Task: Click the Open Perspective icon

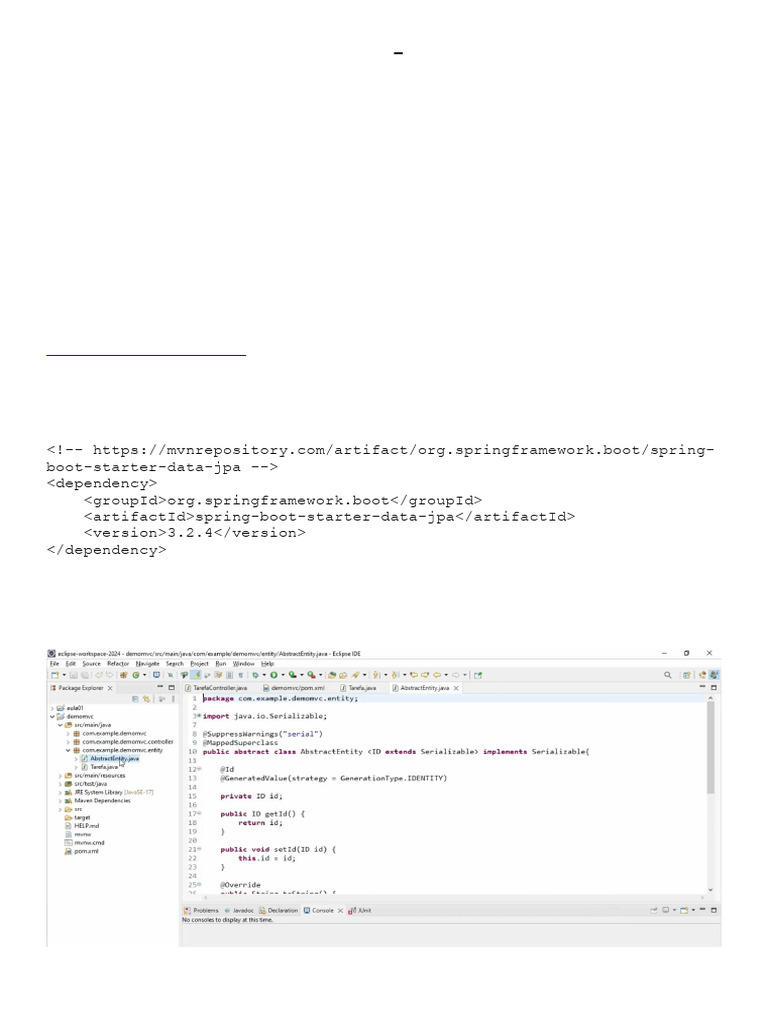Action: click(x=686, y=675)
